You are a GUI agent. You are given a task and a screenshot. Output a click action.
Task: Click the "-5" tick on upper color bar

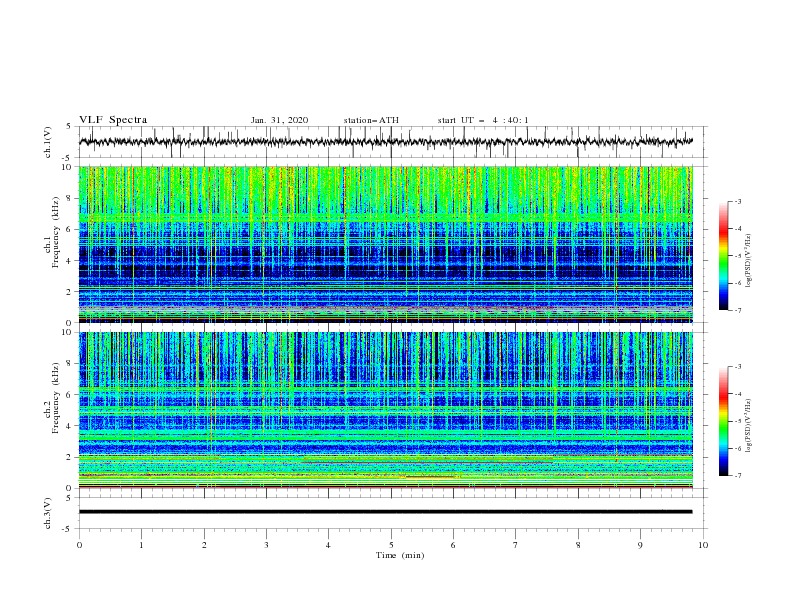pyautogui.click(x=737, y=256)
